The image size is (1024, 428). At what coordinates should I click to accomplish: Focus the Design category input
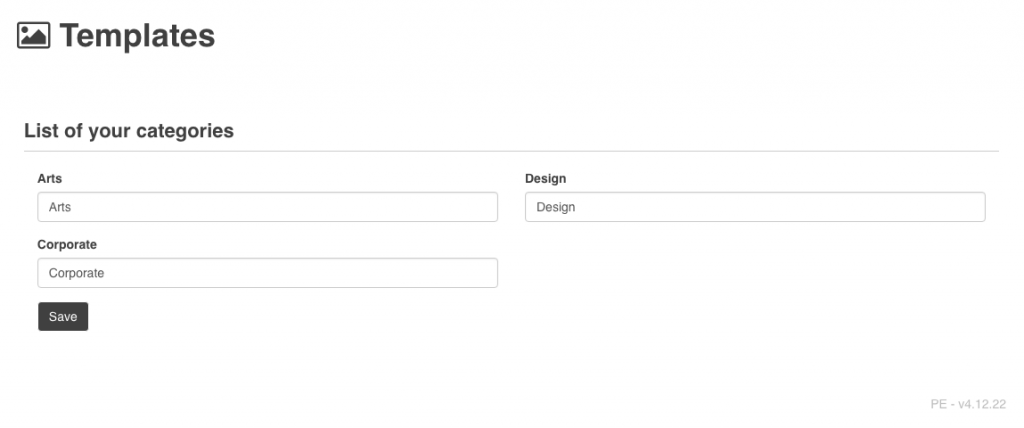click(x=755, y=207)
